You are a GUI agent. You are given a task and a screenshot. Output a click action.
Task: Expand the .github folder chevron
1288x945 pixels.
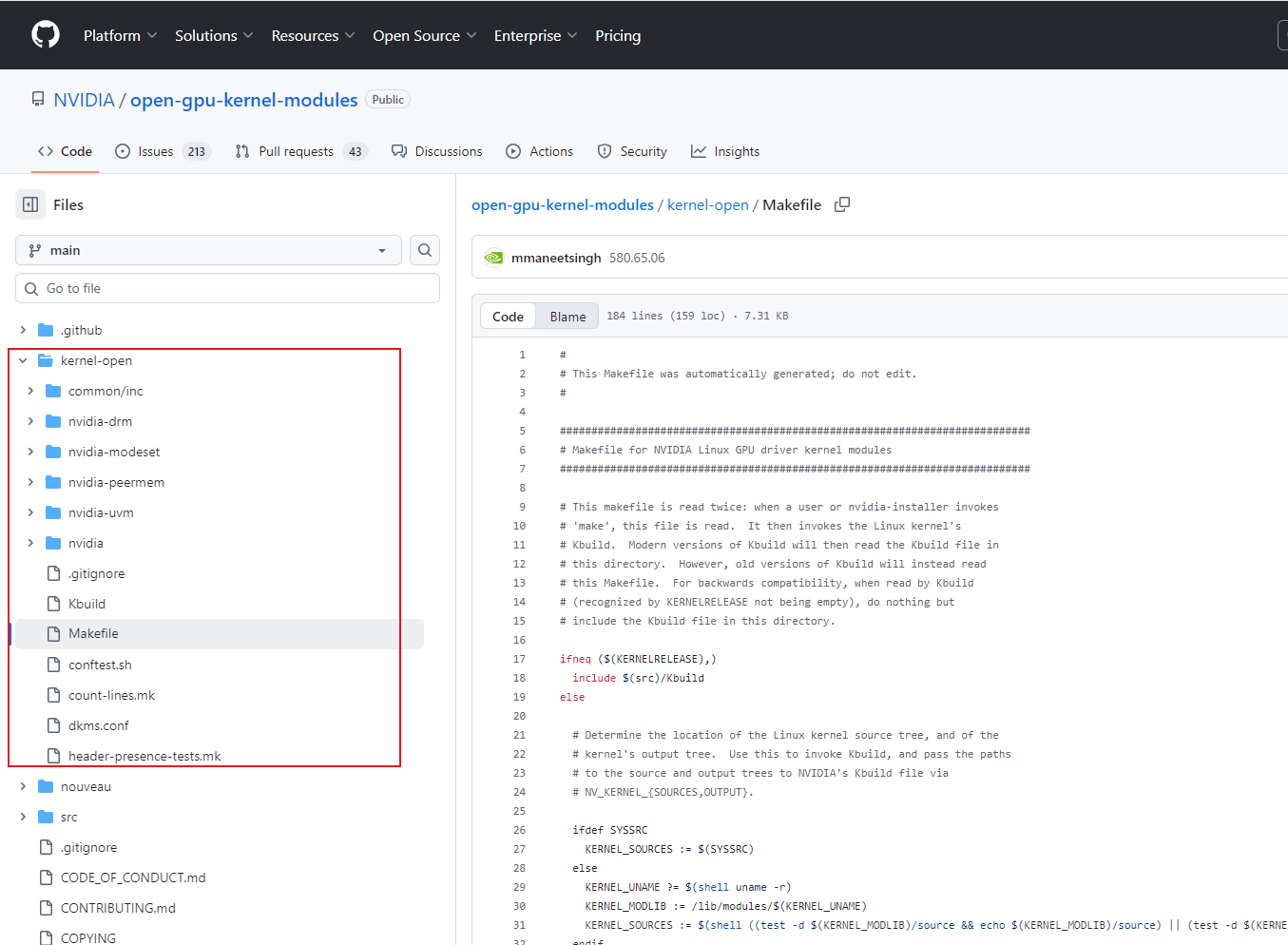pyautogui.click(x=23, y=330)
